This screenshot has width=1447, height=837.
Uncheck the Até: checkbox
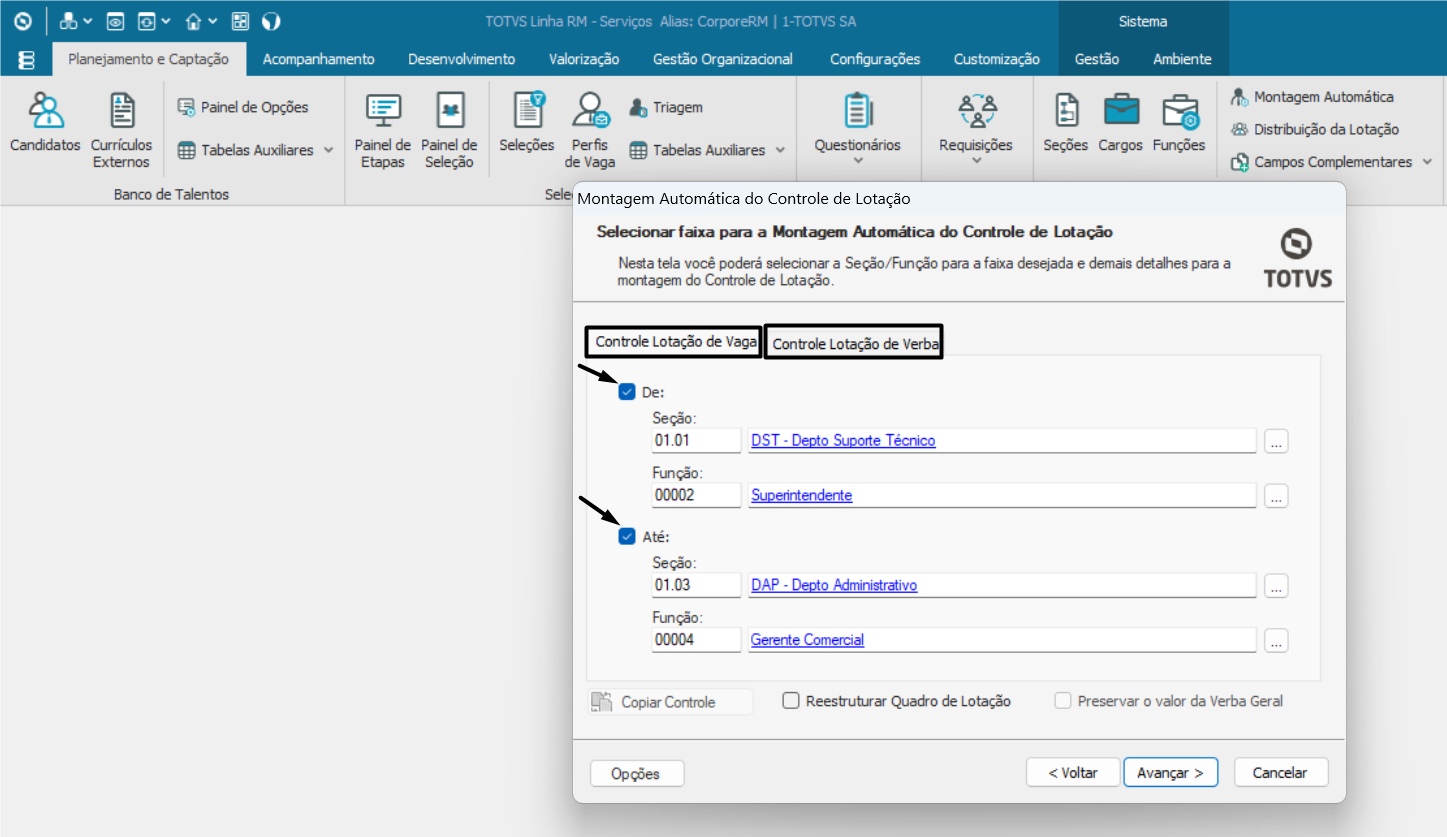coord(627,537)
